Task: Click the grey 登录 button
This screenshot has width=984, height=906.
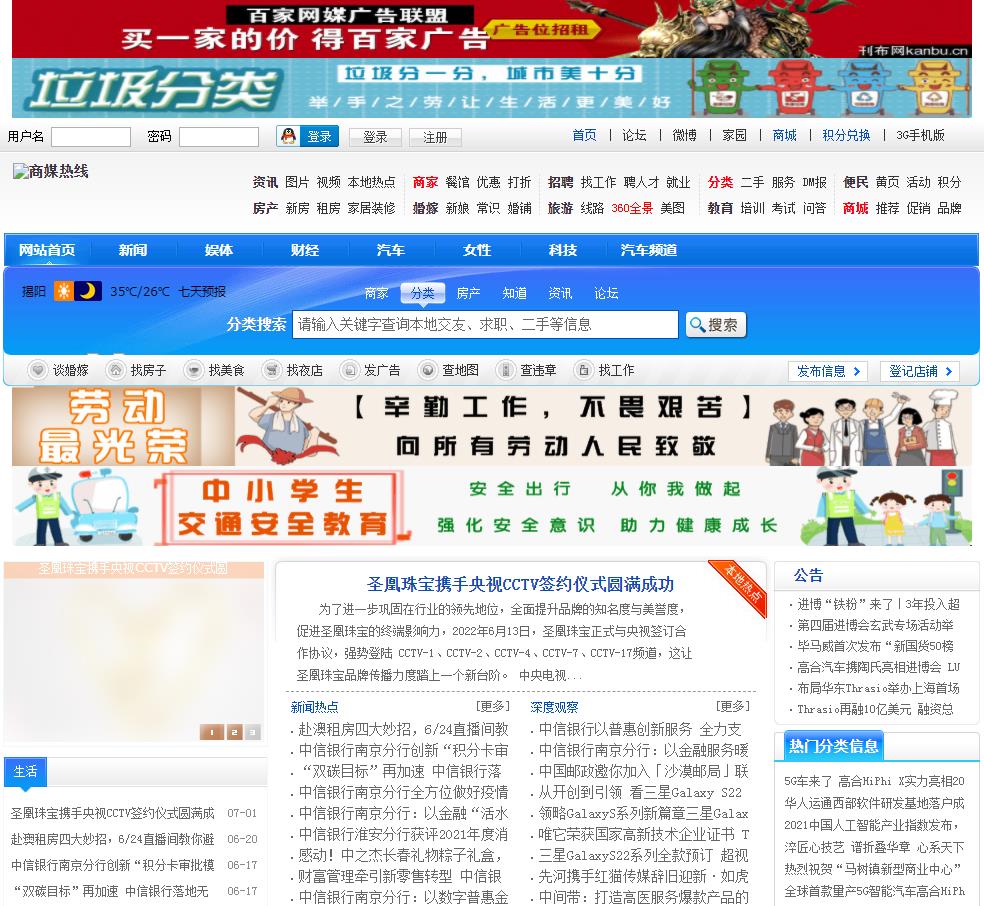Action: click(x=375, y=137)
